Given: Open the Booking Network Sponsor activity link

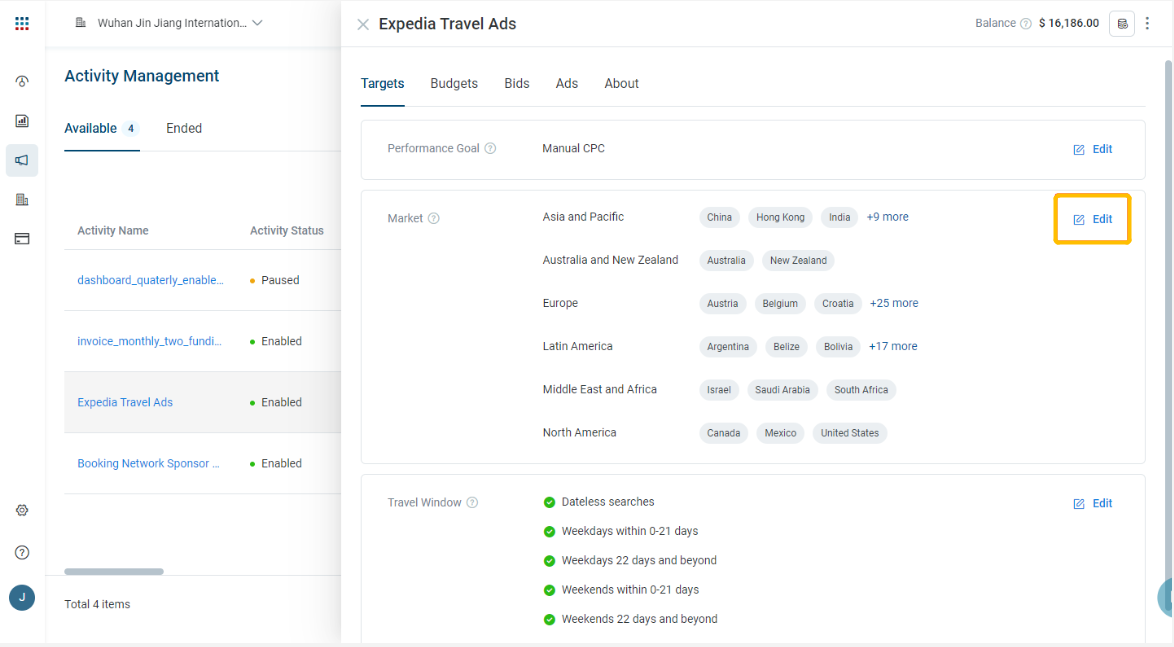Looking at the screenshot, I should [148, 464].
